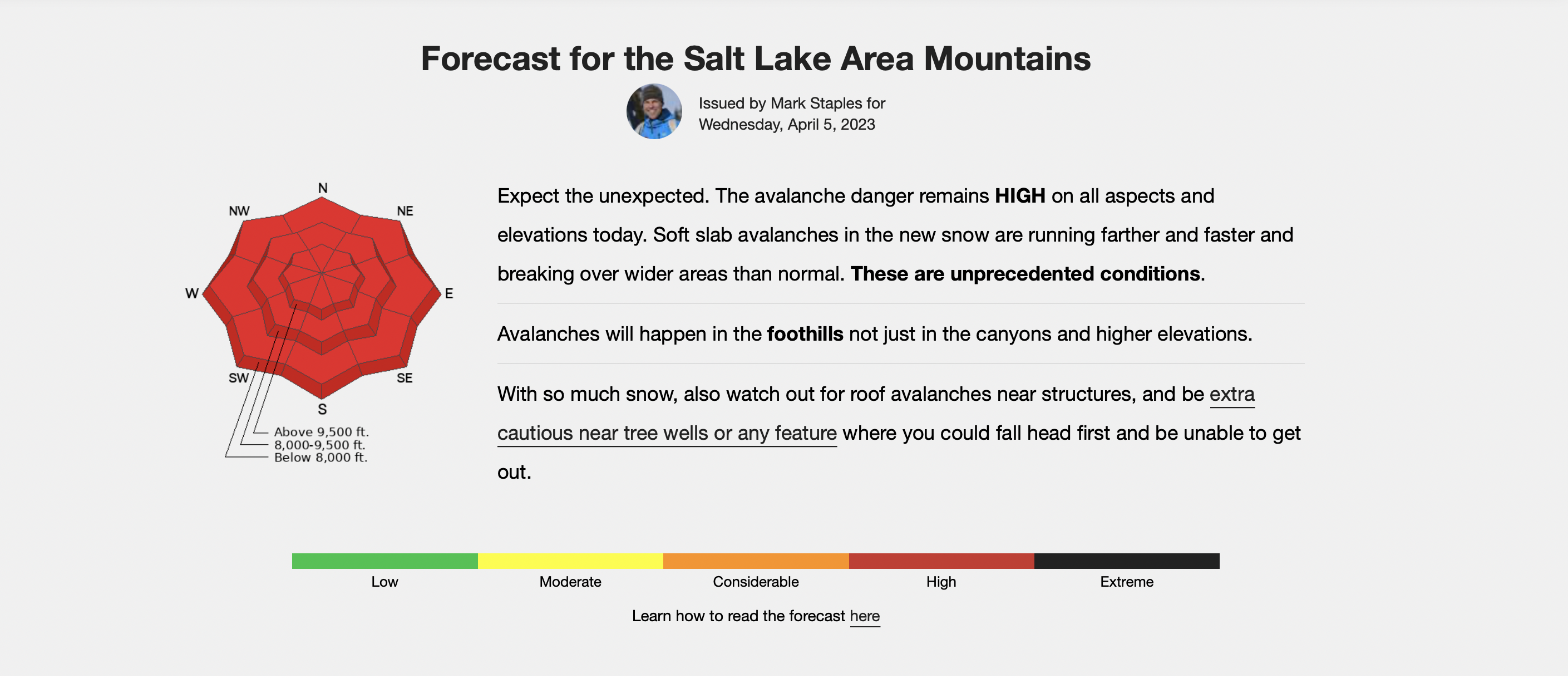1568x678 pixels.
Task: Click the NW label on danger rose
Action: [x=239, y=211]
